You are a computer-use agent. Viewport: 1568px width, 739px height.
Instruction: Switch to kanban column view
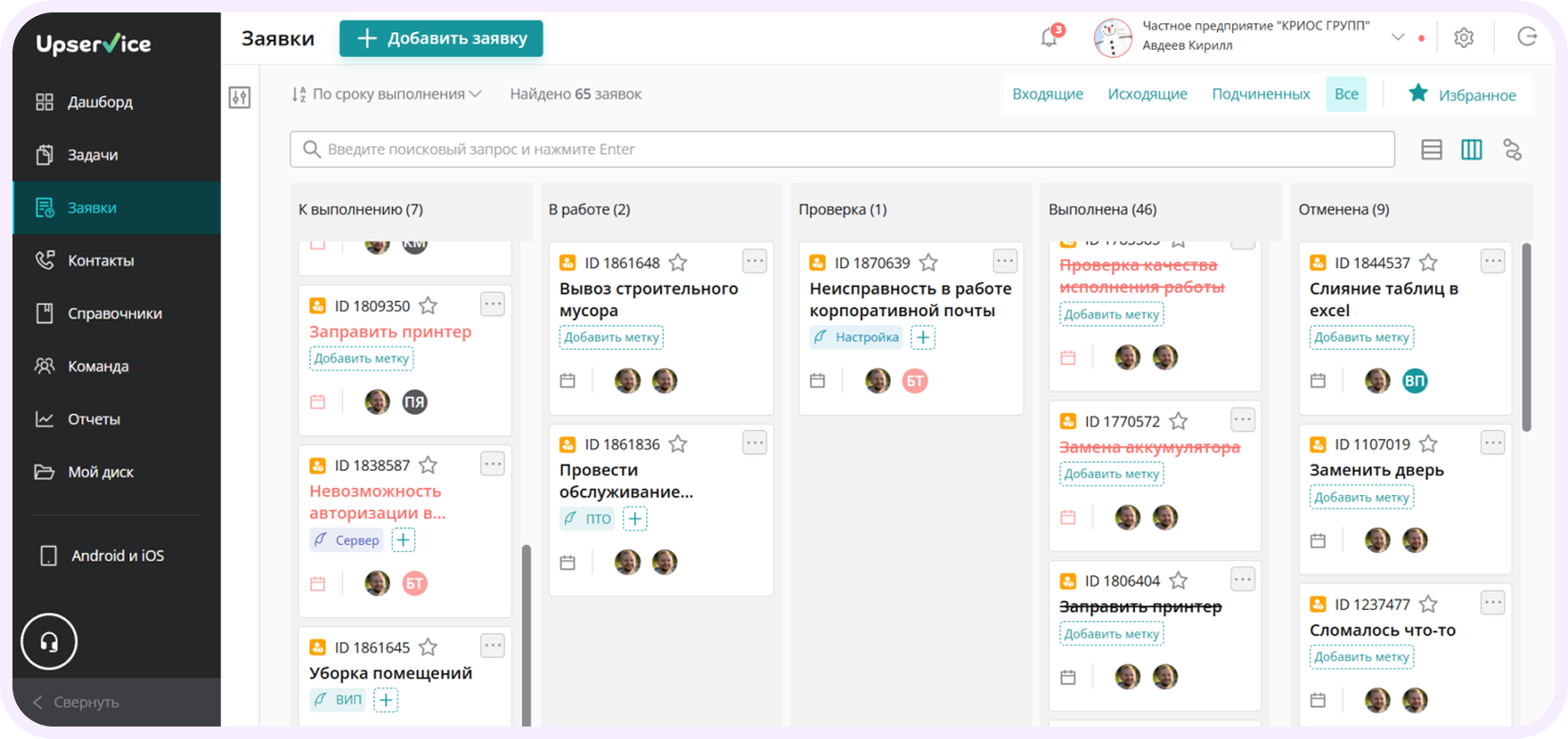[x=1472, y=150]
